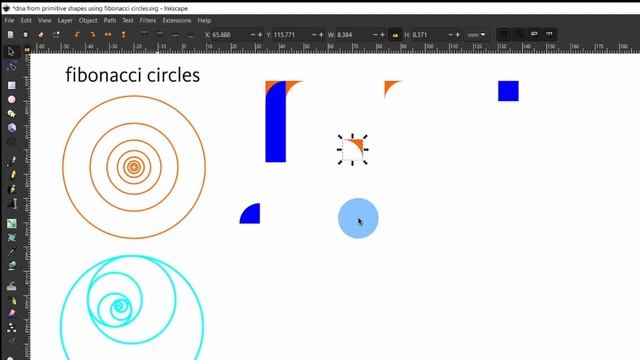Select the Spiral tool
This screenshot has height=360, width=640.
coord(11,142)
